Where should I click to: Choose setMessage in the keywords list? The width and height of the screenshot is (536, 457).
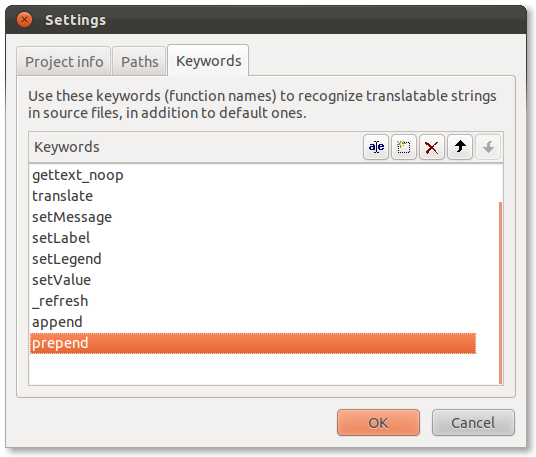tap(253, 217)
